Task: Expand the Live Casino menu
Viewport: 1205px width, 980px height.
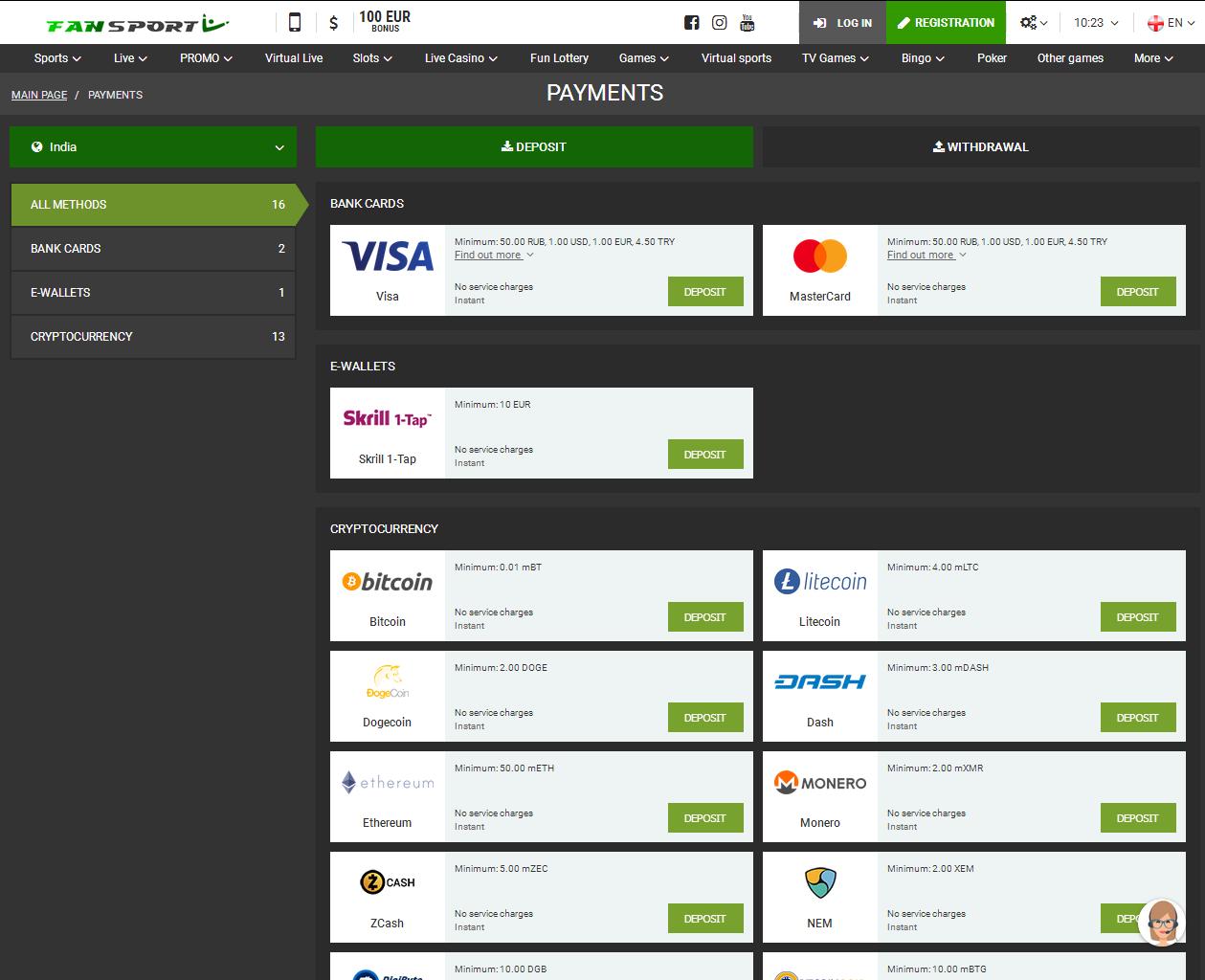Action: (461, 58)
